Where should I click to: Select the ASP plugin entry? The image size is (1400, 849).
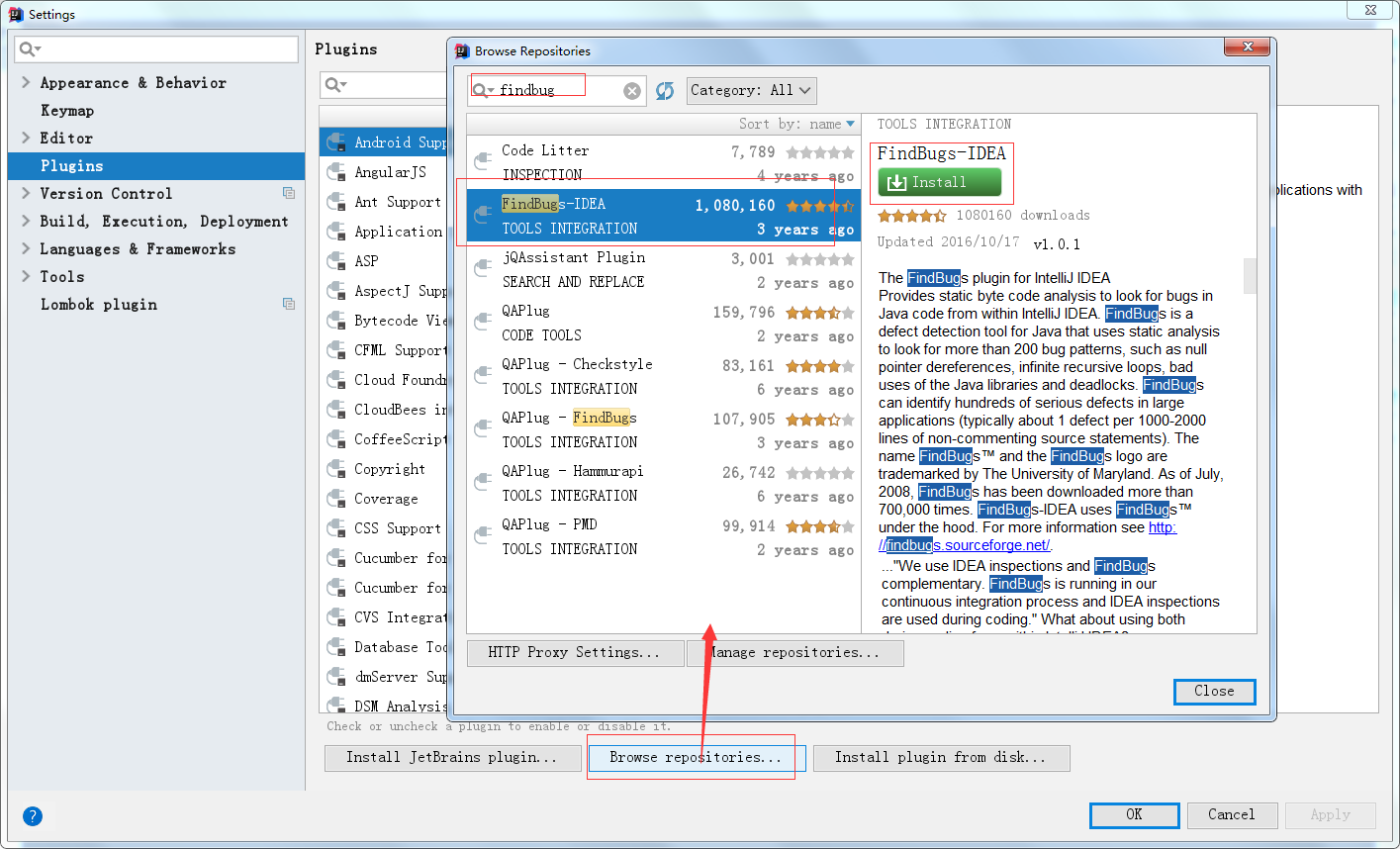pyautogui.click(x=384, y=261)
